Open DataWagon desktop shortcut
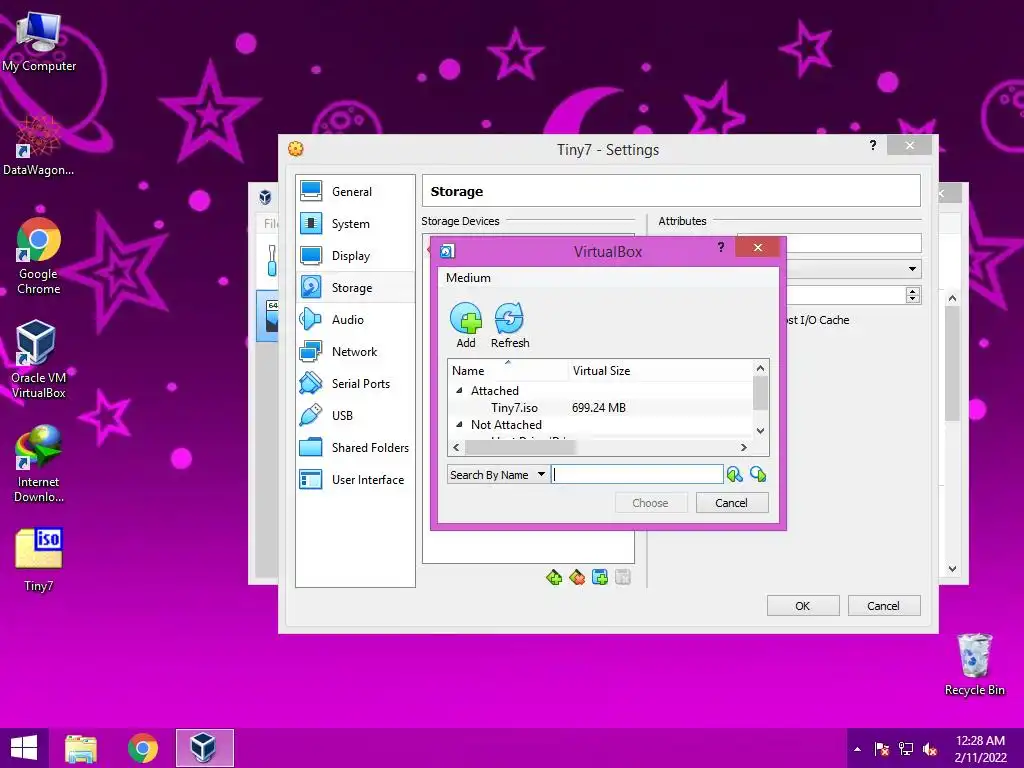Viewport: 1024px width, 768px height. pyautogui.click(x=39, y=145)
